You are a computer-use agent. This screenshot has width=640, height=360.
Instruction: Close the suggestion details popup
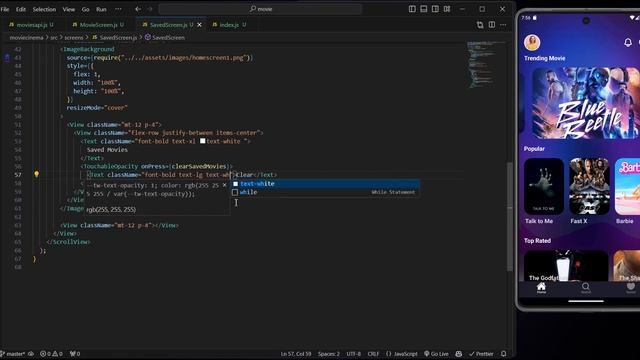click(224, 185)
